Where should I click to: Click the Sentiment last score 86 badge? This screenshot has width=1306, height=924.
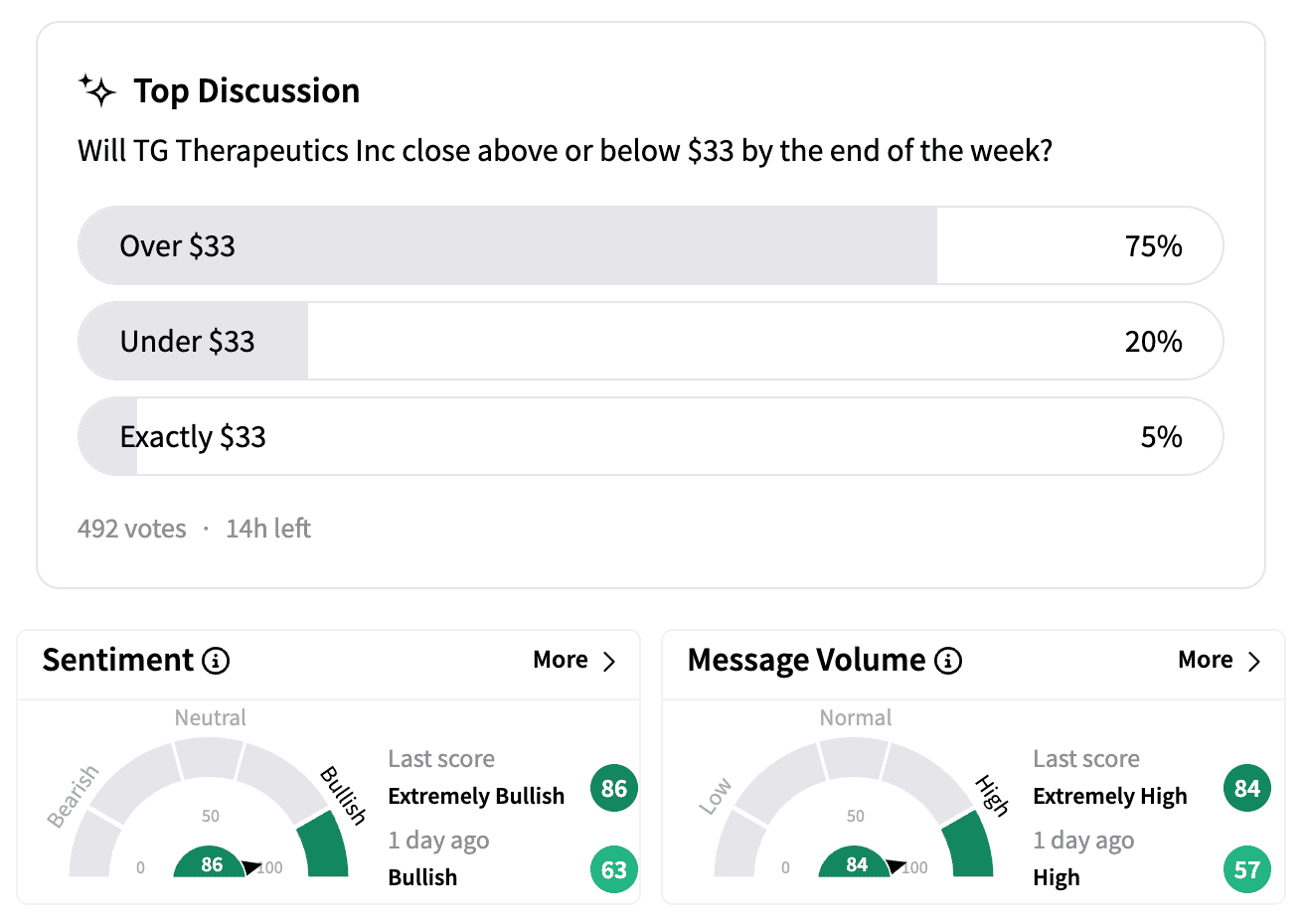pyautogui.click(x=614, y=789)
